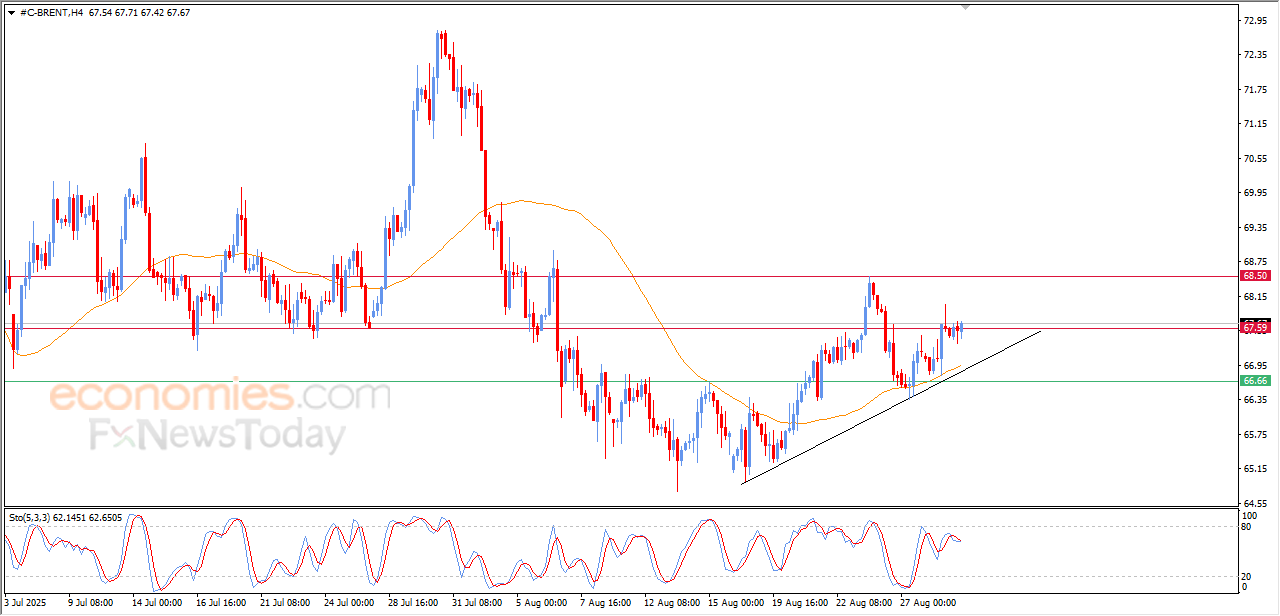Click the 3 Jul 2025 date label
1280x616 pixels.
pos(25,603)
